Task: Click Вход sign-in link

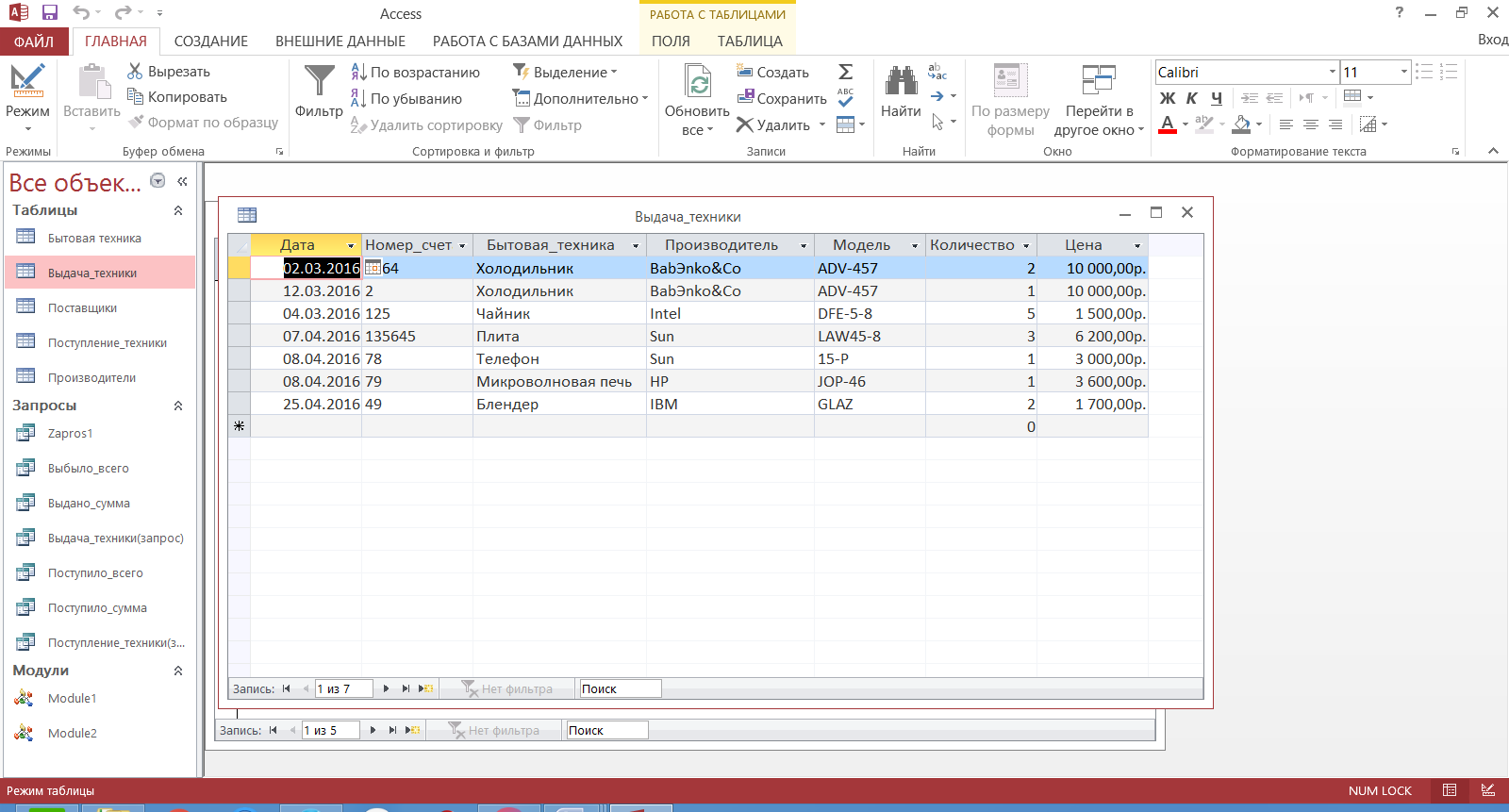Action: pyautogui.click(x=1493, y=40)
